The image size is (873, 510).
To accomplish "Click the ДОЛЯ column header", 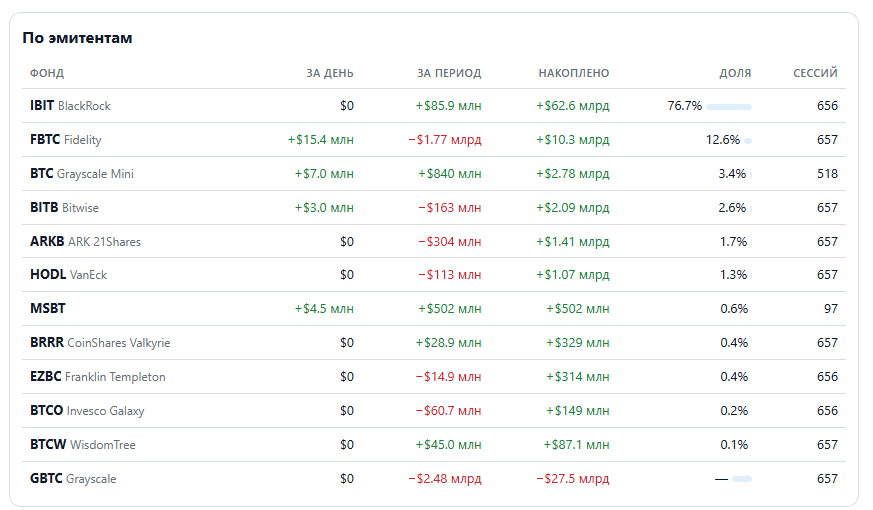I will pyautogui.click(x=735, y=73).
